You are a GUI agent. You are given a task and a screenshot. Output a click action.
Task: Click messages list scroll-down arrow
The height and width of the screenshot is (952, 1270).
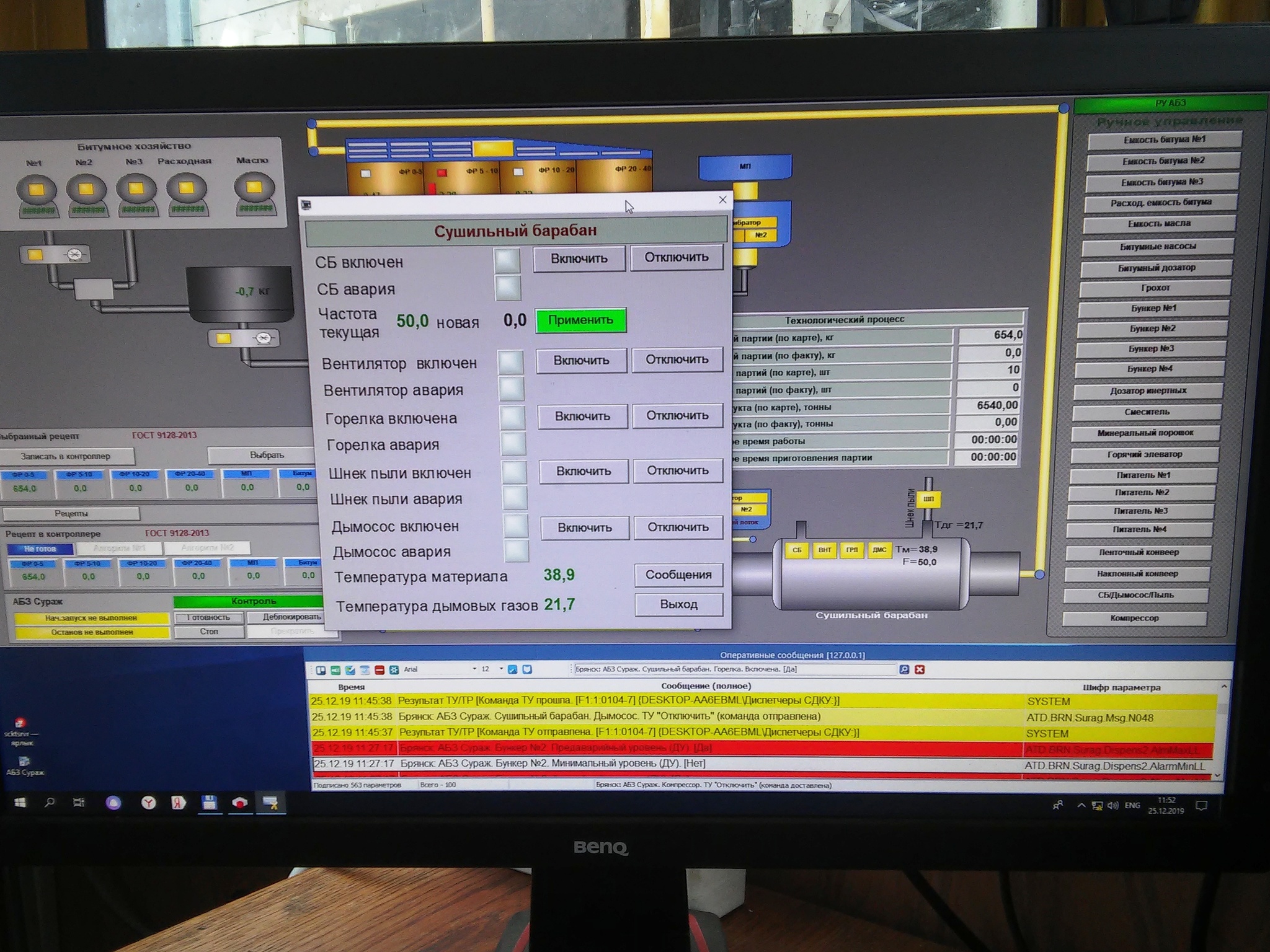[1217, 776]
